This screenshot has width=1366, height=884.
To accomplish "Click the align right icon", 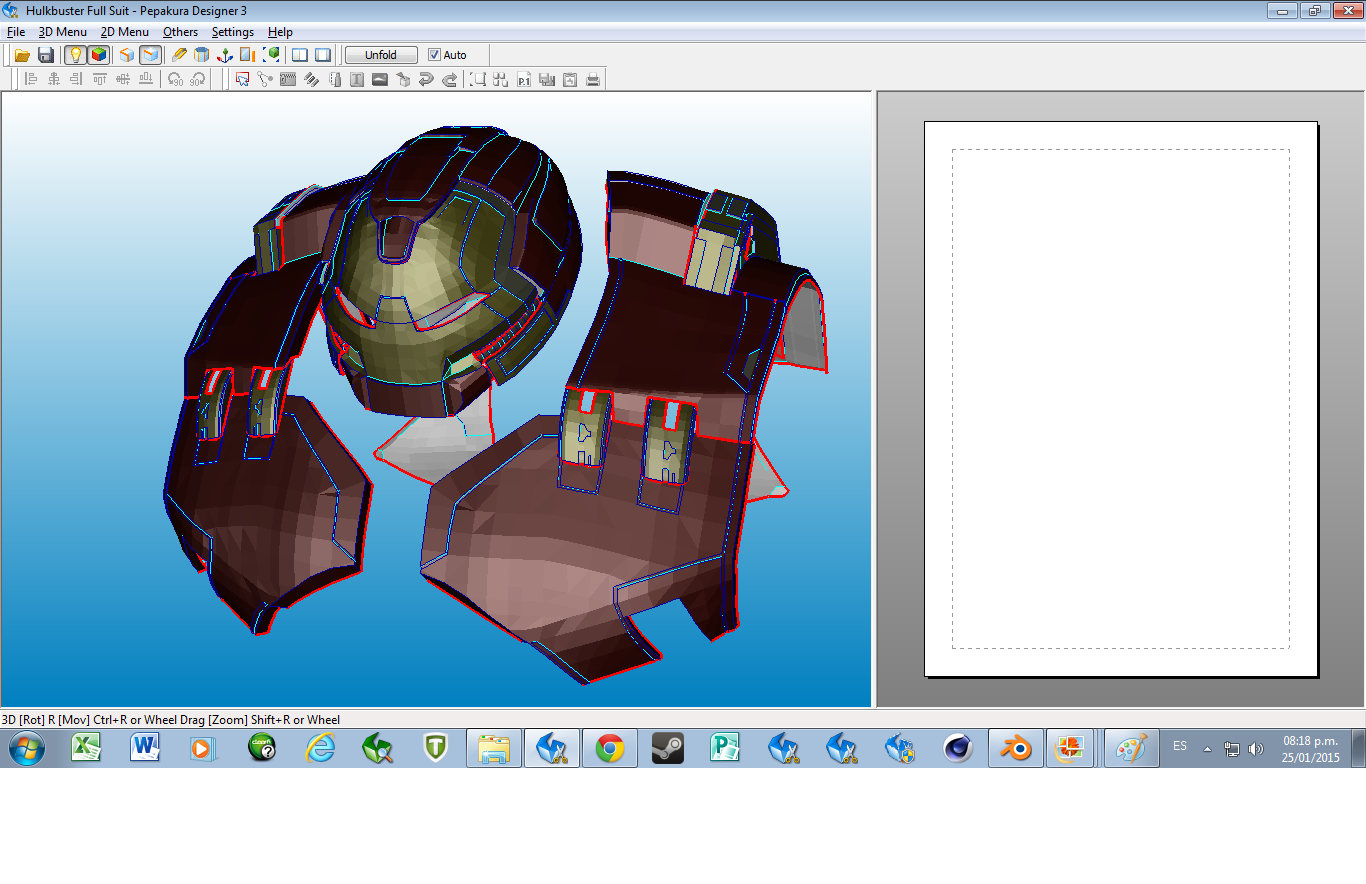I will (77, 79).
